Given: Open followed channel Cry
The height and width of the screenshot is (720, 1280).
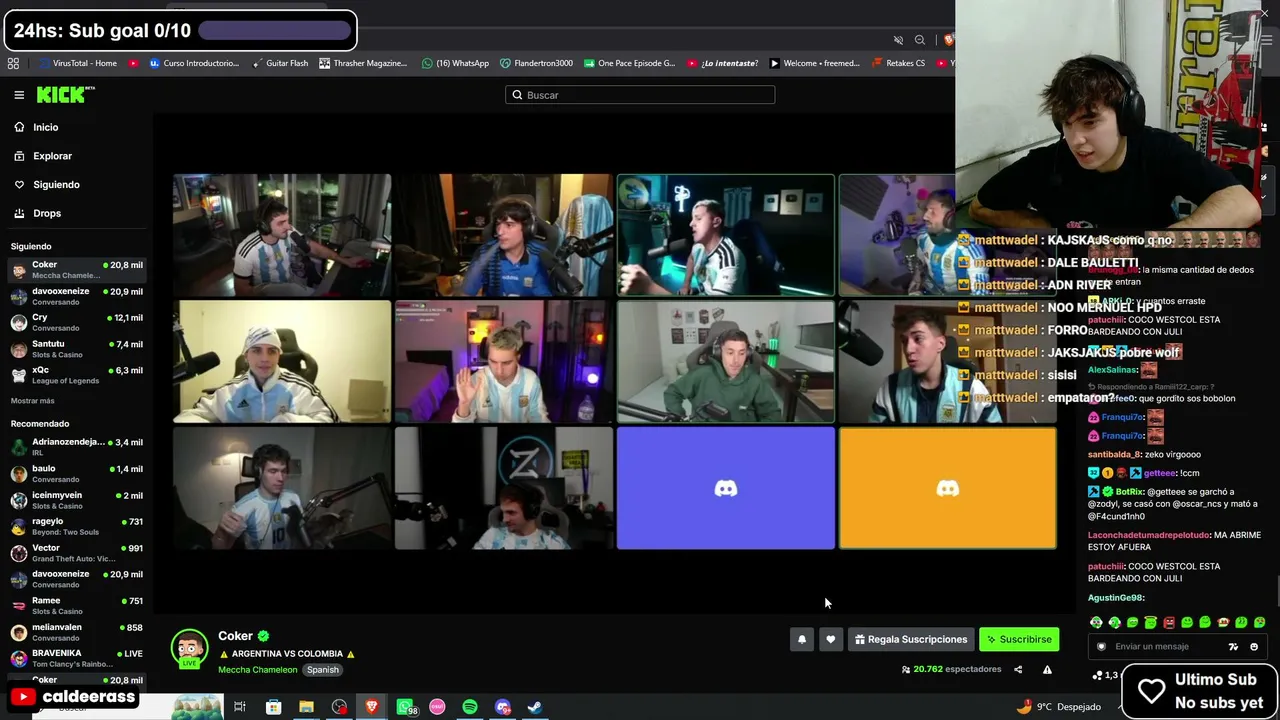Looking at the screenshot, I should (x=76, y=322).
